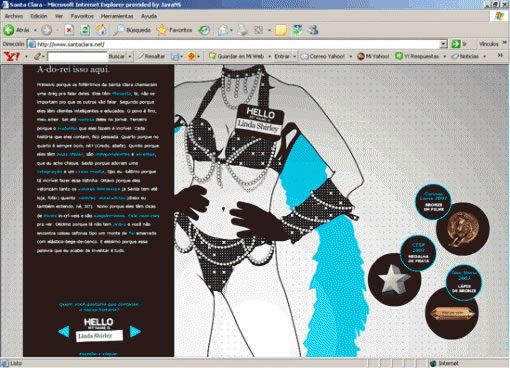Open the Archivo menu
This screenshot has height=368, width=510.
(14, 16)
